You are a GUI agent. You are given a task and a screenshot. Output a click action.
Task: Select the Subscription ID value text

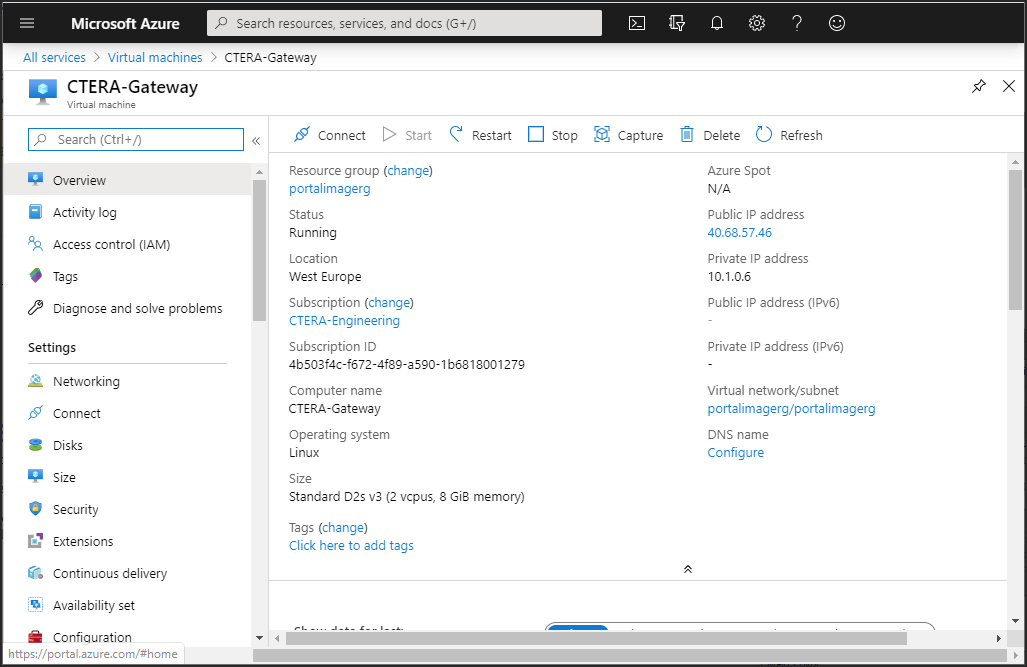407,364
